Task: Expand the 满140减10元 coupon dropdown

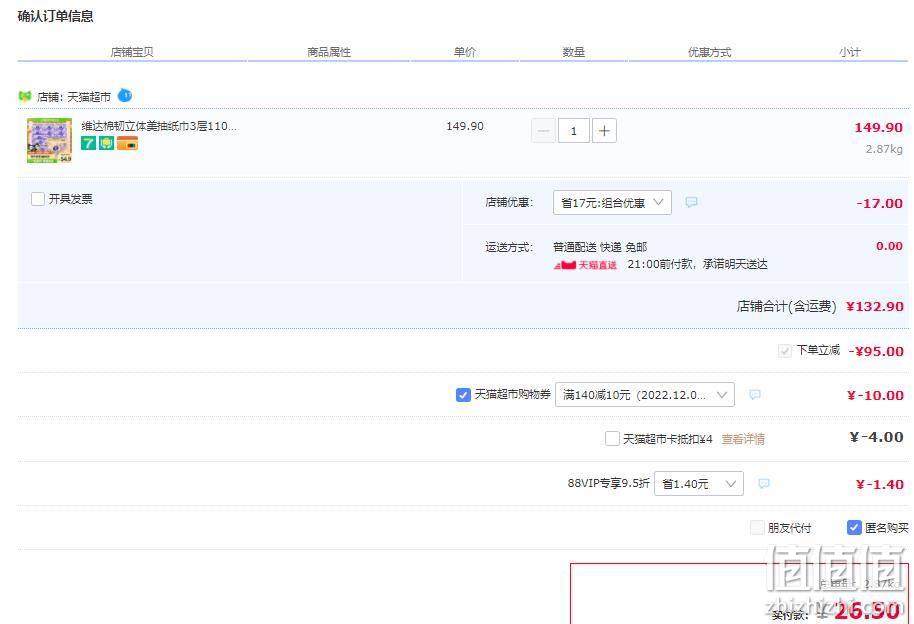Action: tap(645, 395)
